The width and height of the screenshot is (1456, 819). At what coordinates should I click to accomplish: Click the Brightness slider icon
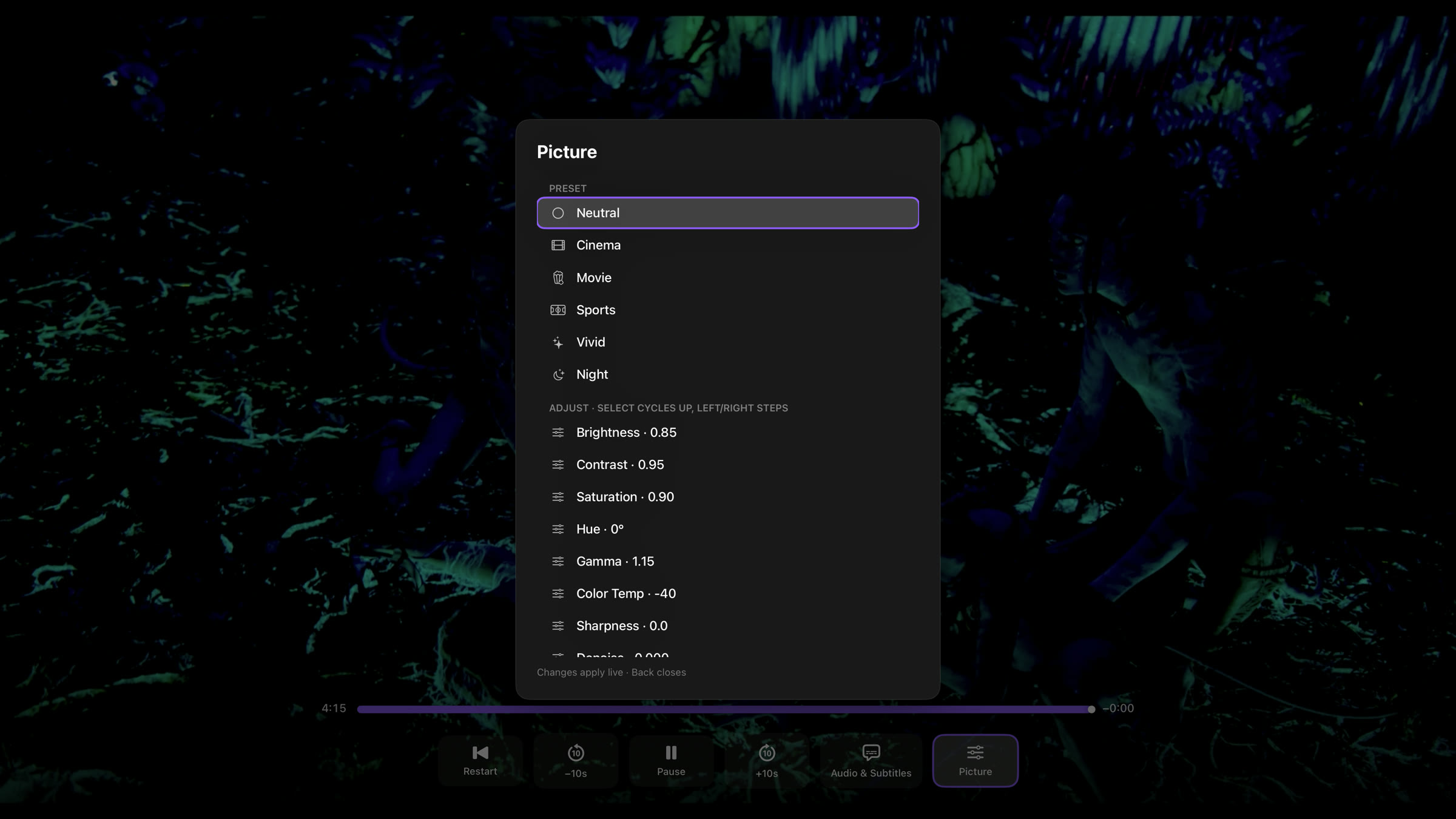(x=558, y=433)
